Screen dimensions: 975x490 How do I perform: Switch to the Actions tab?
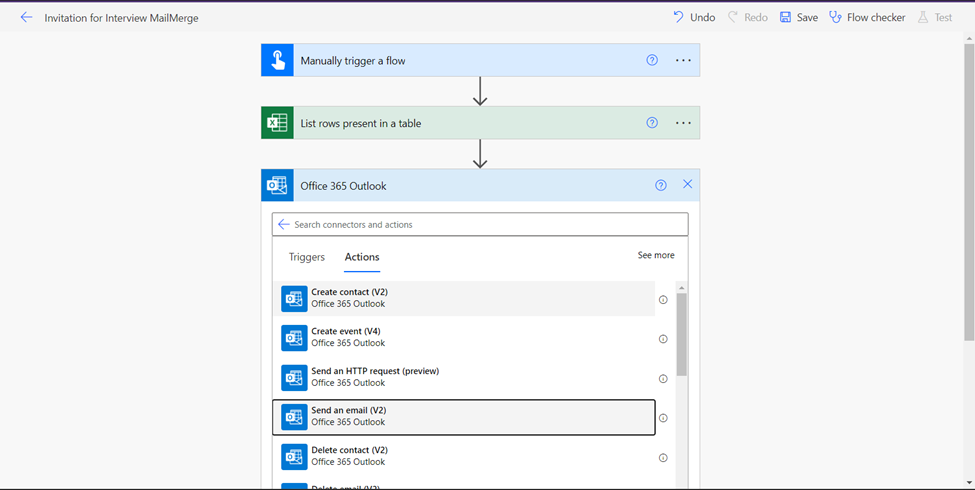click(362, 257)
